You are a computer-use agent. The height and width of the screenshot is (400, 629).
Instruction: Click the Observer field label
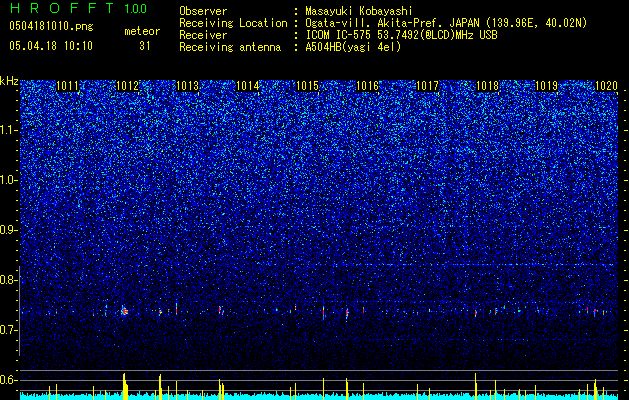coord(203,11)
